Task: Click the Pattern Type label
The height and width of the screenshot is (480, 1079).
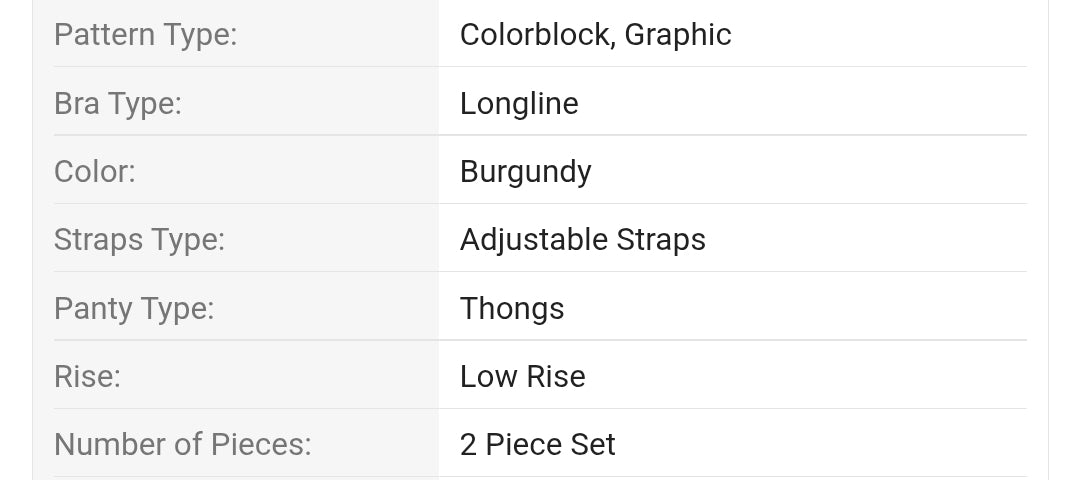Action: pos(145,34)
